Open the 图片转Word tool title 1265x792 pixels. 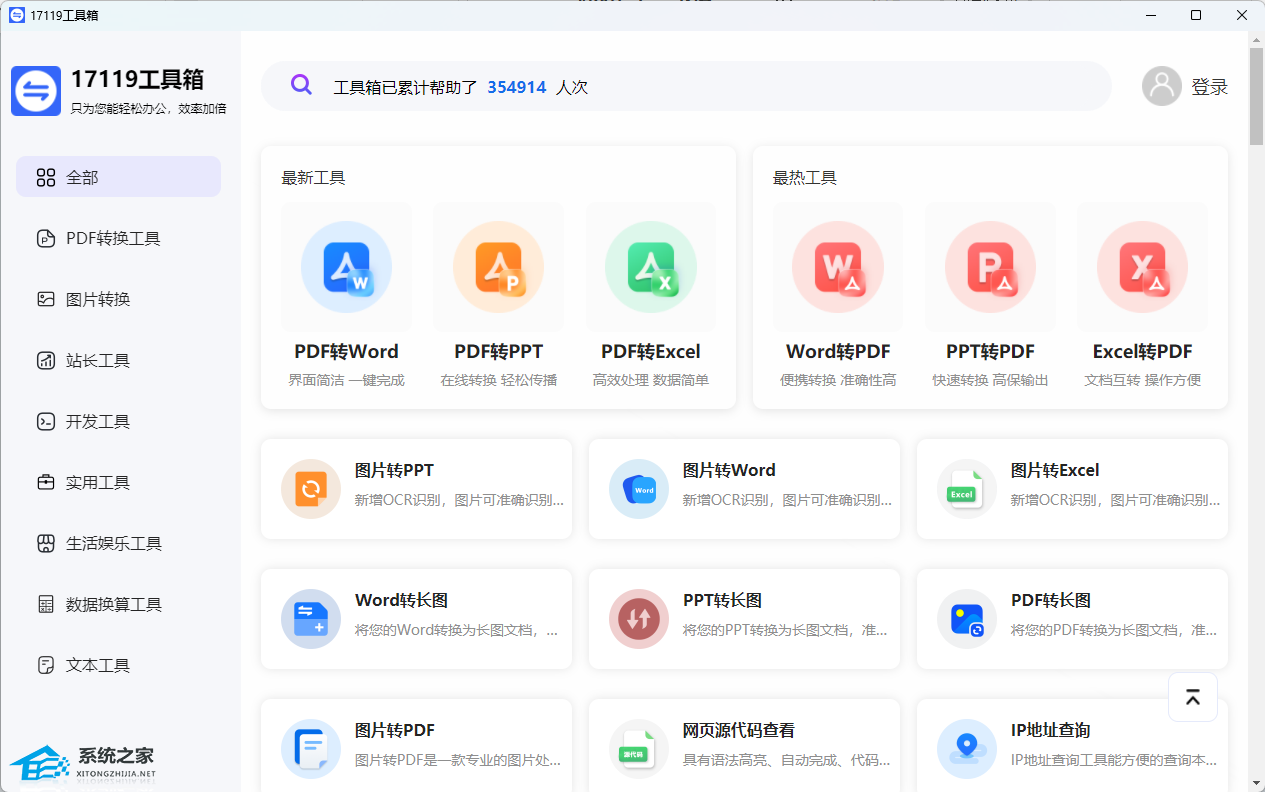click(729, 470)
